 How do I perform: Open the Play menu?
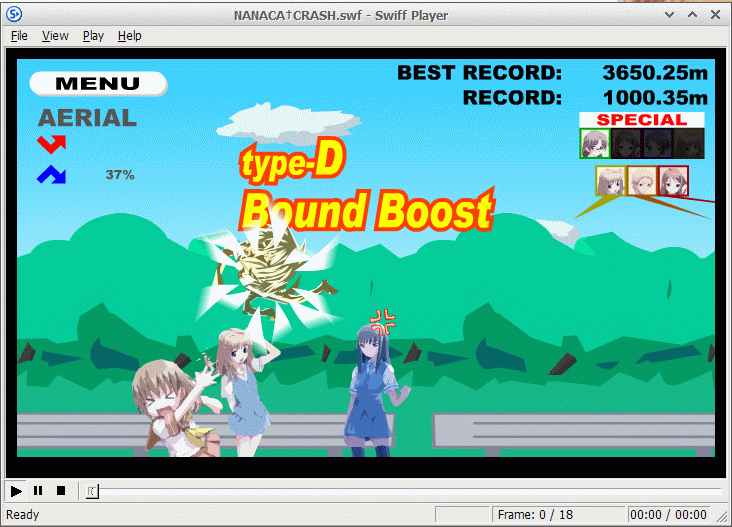(x=93, y=36)
